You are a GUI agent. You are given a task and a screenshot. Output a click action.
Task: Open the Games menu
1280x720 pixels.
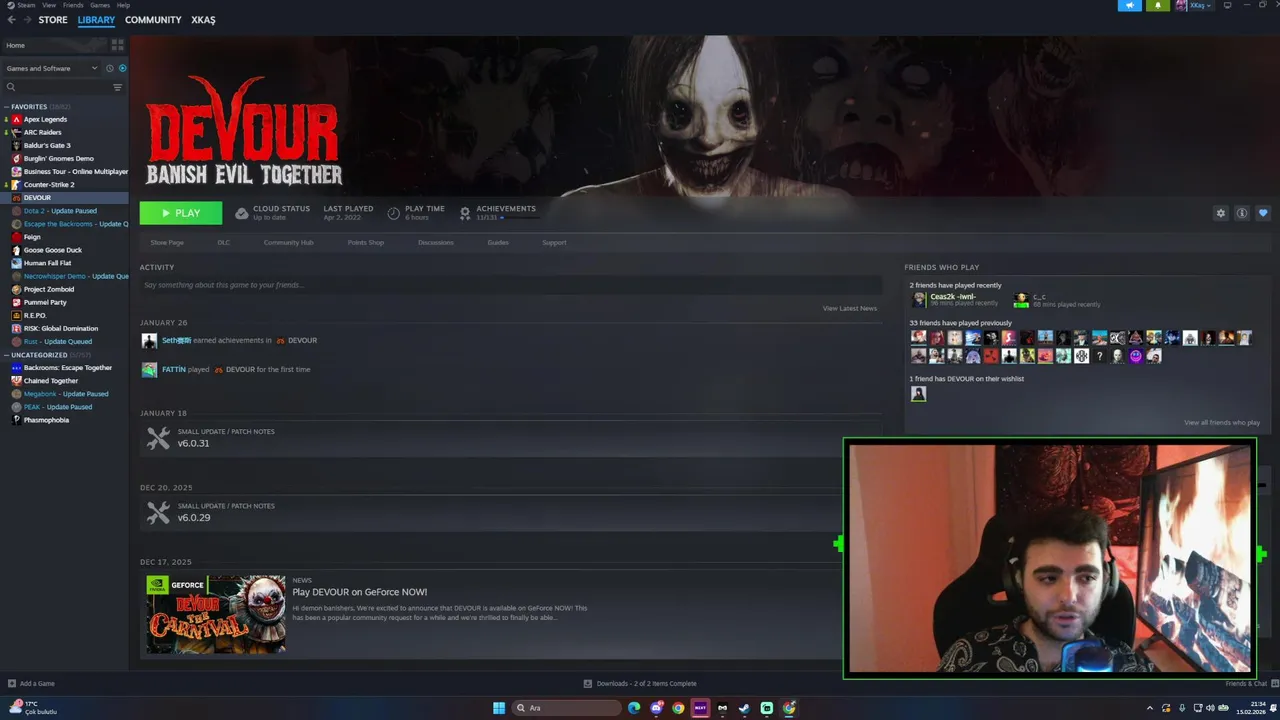100,5
